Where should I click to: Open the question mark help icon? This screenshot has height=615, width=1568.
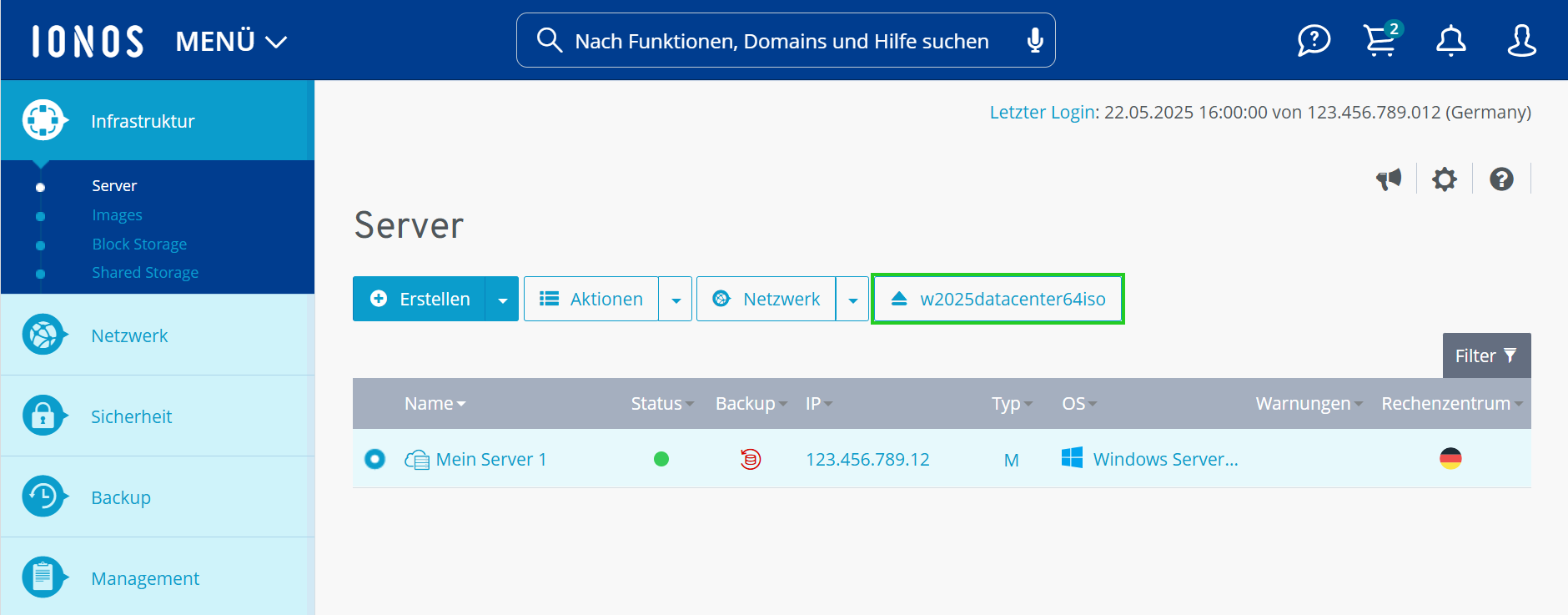(1501, 179)
